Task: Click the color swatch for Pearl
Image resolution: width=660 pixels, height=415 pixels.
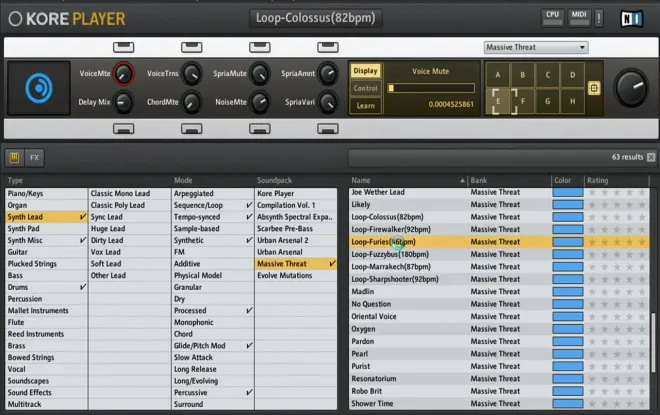Action: [x=568, y=354]
